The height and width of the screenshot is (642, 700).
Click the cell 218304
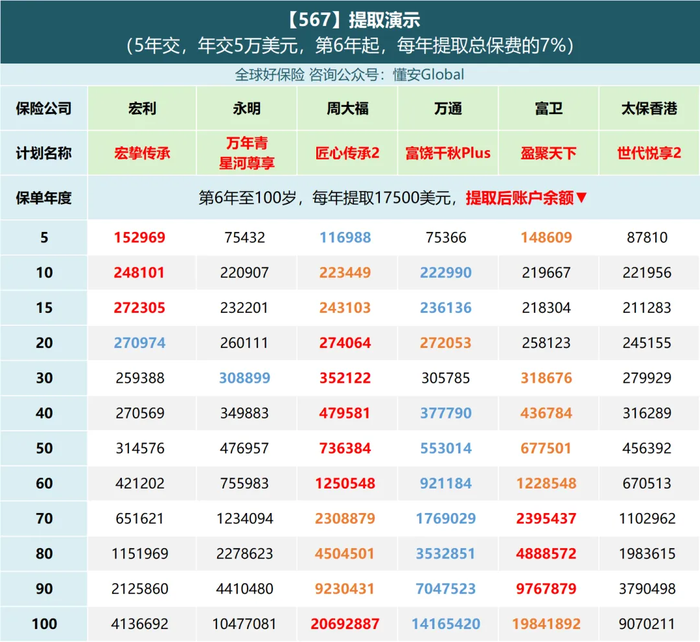pyautogui.click(x=546, y=308)
